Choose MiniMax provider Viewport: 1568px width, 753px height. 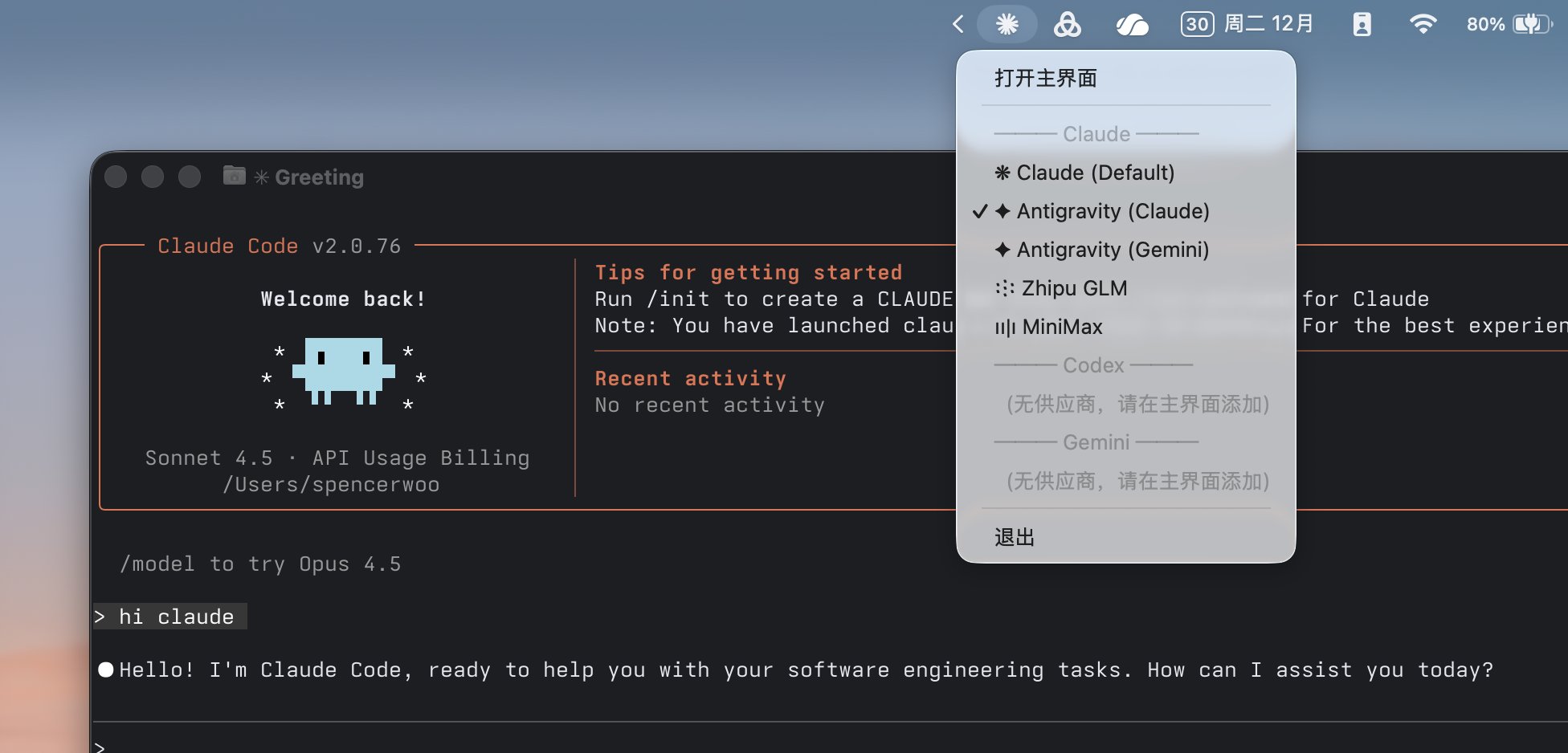[x=1062, y=327]
